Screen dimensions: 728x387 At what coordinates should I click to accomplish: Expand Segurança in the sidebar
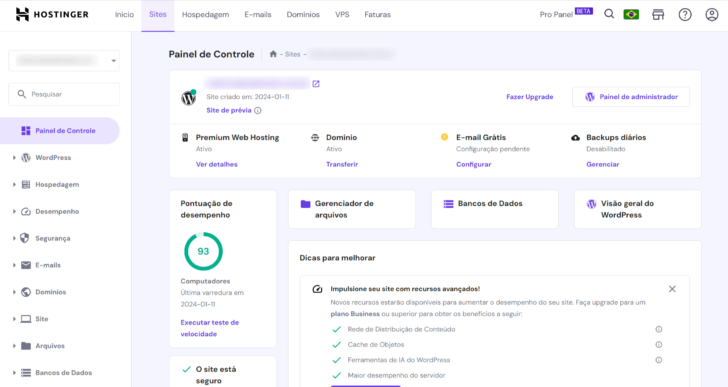tap(14, 239)
